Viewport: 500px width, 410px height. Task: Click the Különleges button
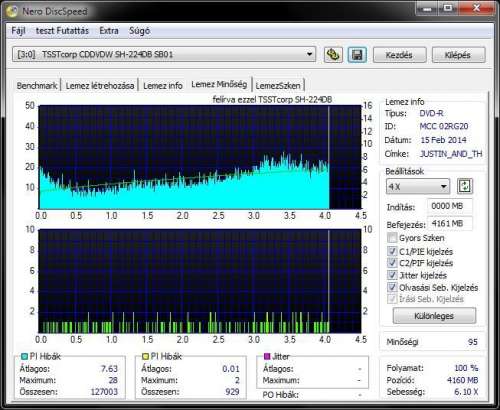[434, 316]
